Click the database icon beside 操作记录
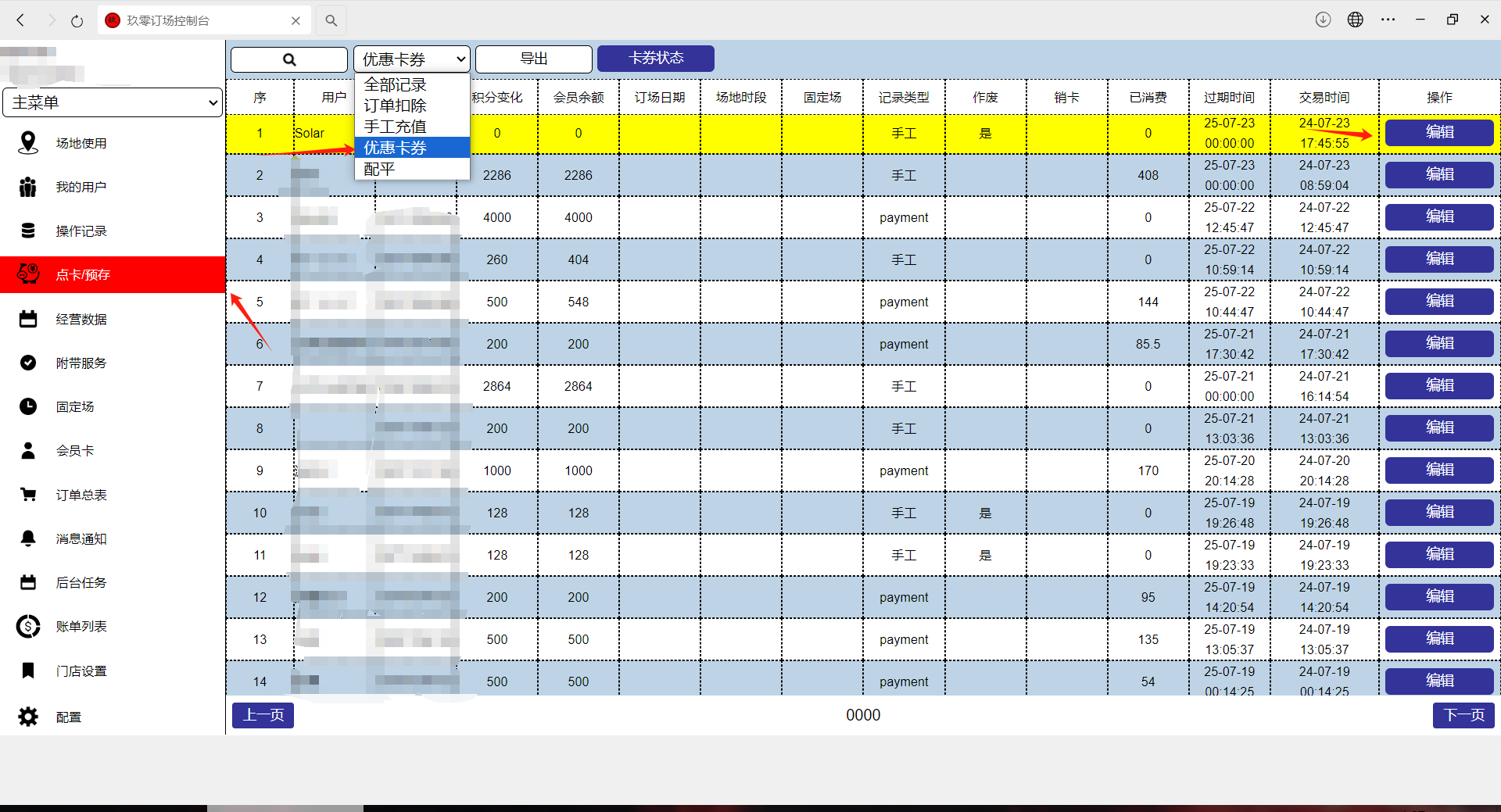Viewport: 1501px width, 812px height. (28, 231)
